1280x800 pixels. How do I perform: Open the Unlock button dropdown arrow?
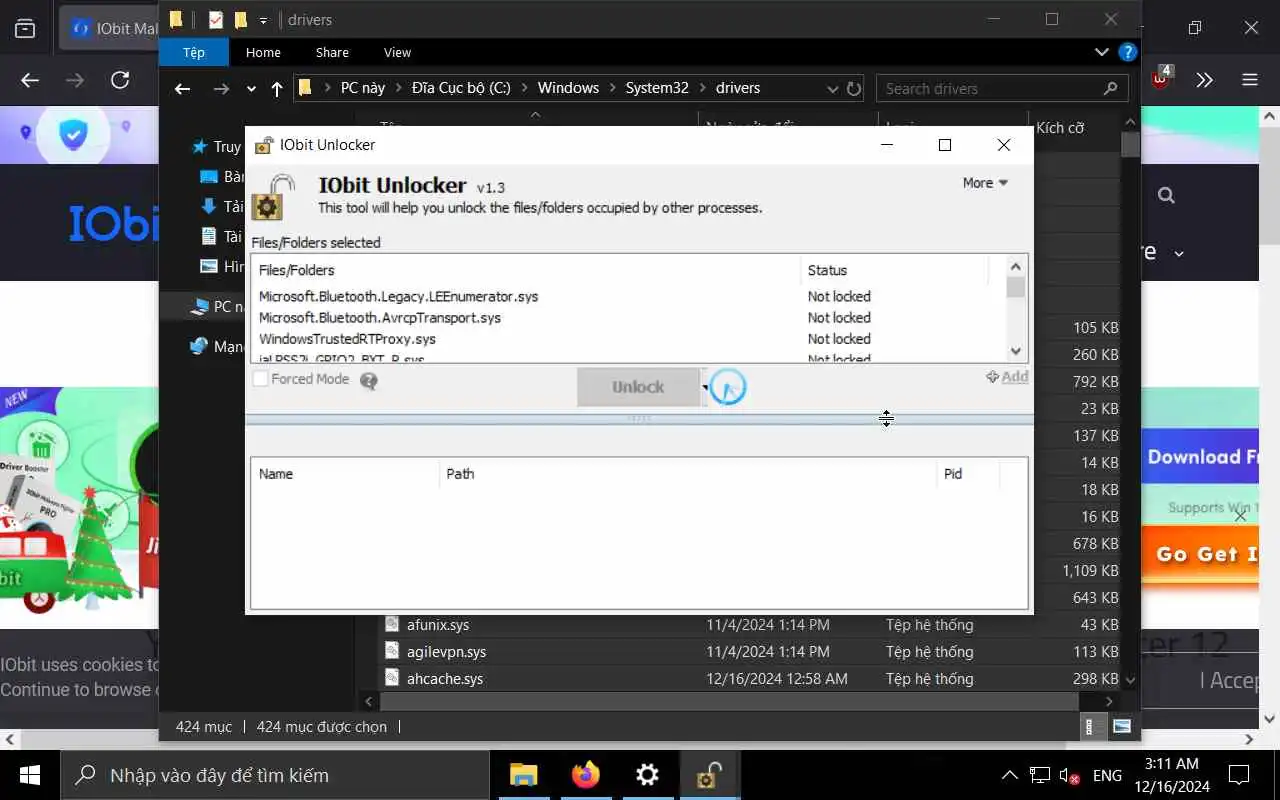(x=705, y=387)
